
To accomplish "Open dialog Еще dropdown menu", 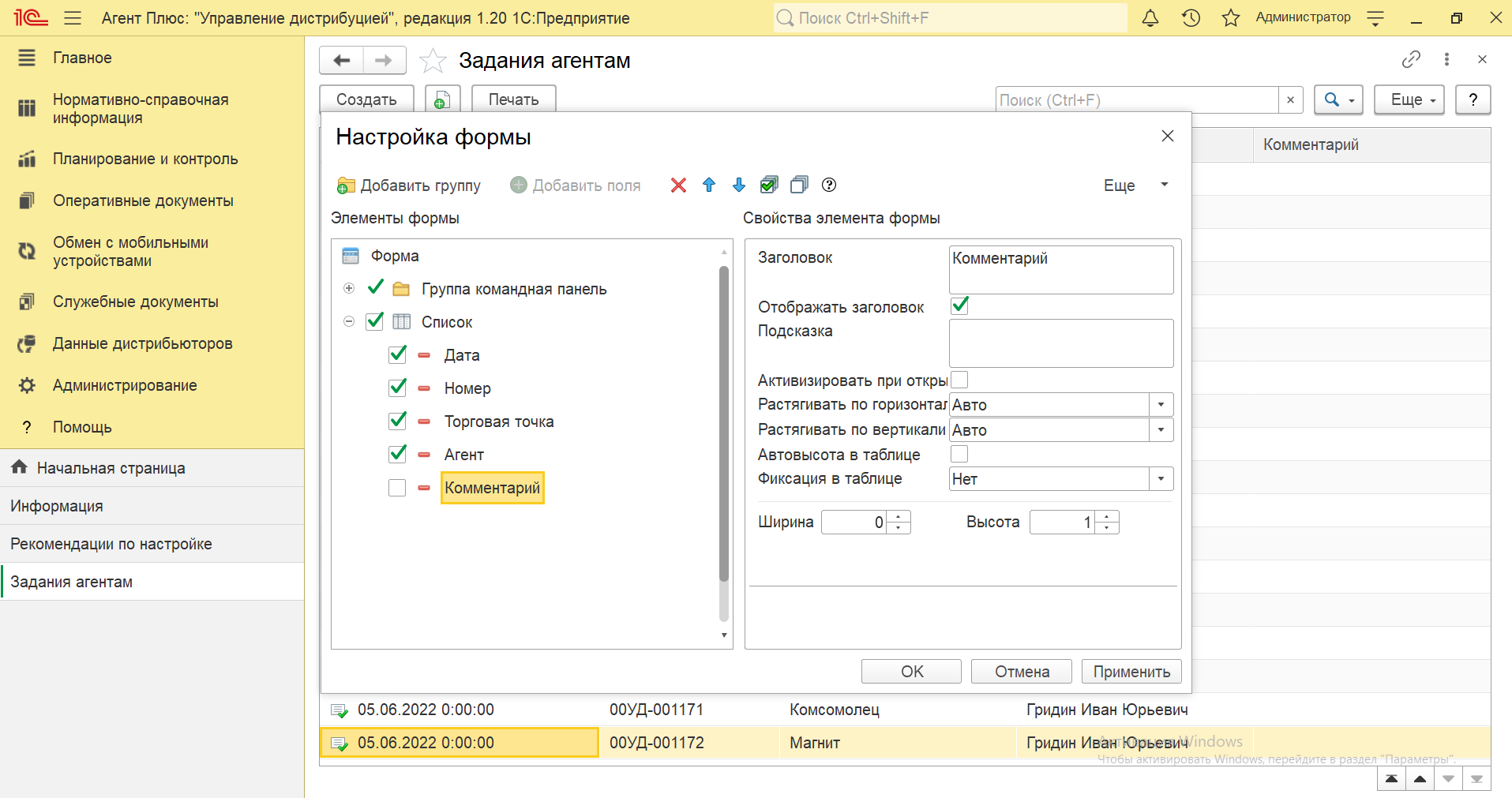I will click(x=1135, y=185).
